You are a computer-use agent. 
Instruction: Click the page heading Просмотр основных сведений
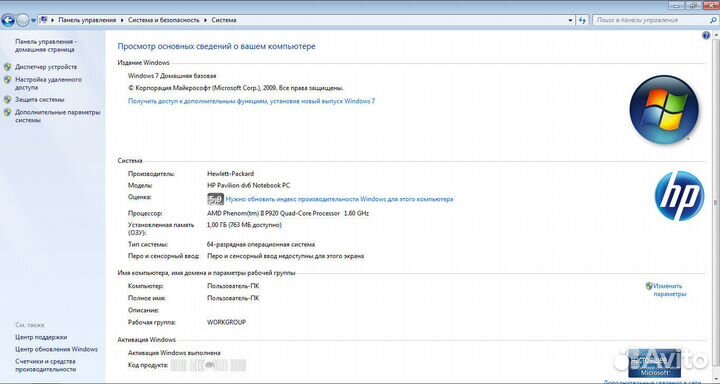pos(216,46)
